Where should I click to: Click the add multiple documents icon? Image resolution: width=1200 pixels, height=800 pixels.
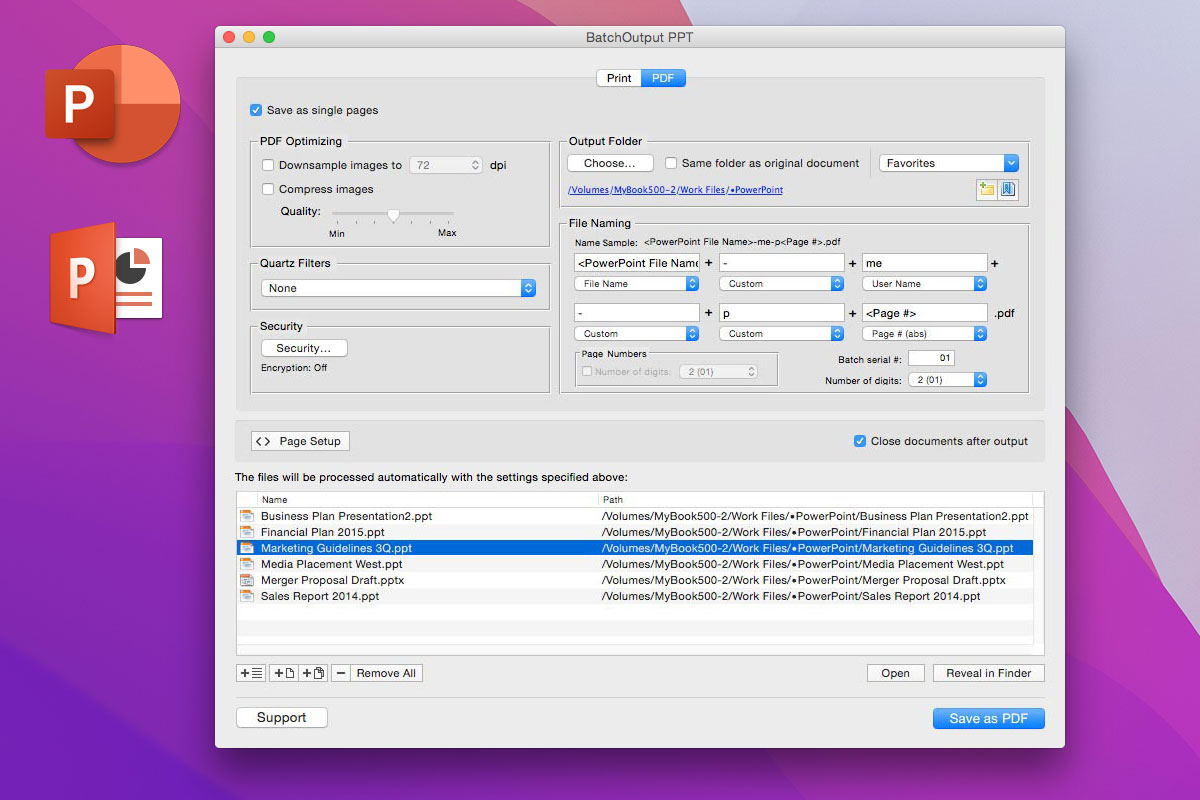[313, 673]
